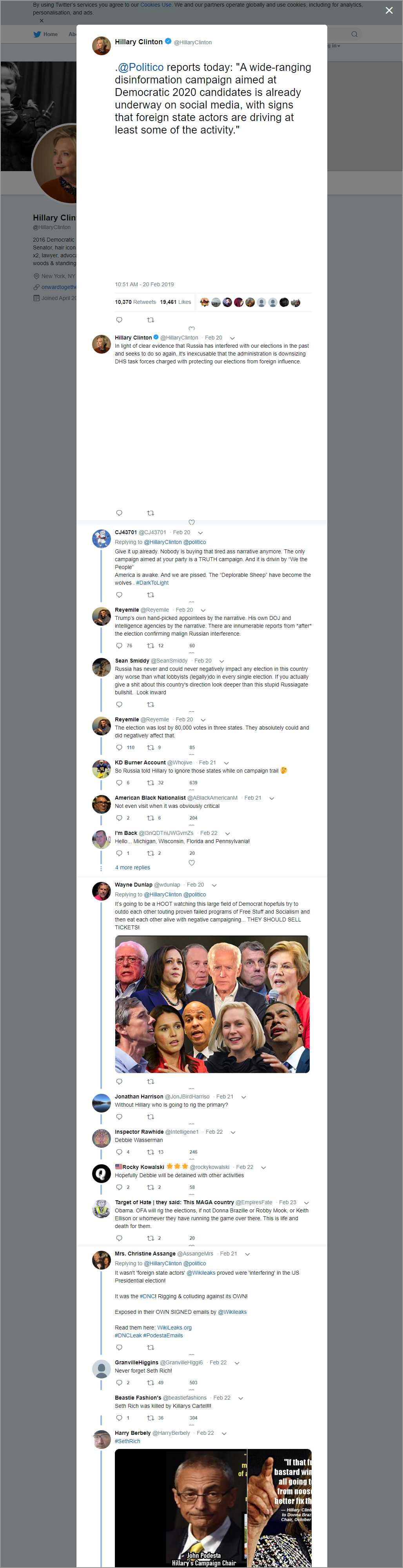Image resolution: width=403 pixels, height=1568 pixels.
Task: Open the WikiLeaks.org link in Assange's tweet
Action: [x=174, y=1328]
